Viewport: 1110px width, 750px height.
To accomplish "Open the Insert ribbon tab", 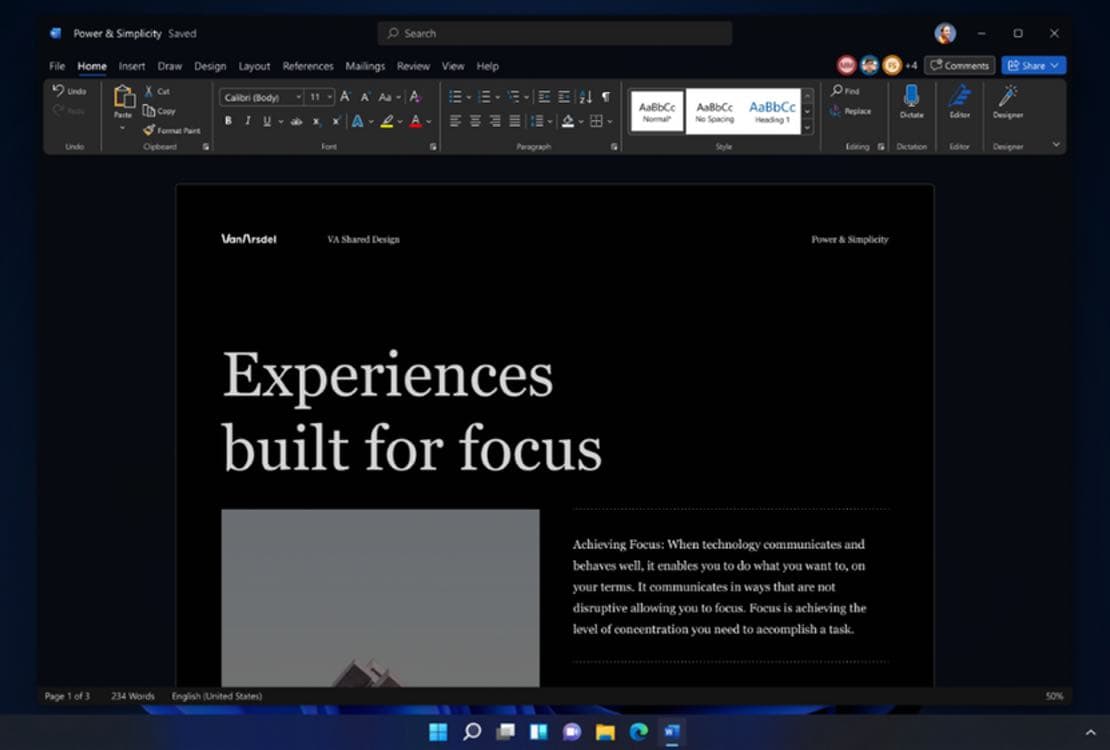I will pos(132,66).
